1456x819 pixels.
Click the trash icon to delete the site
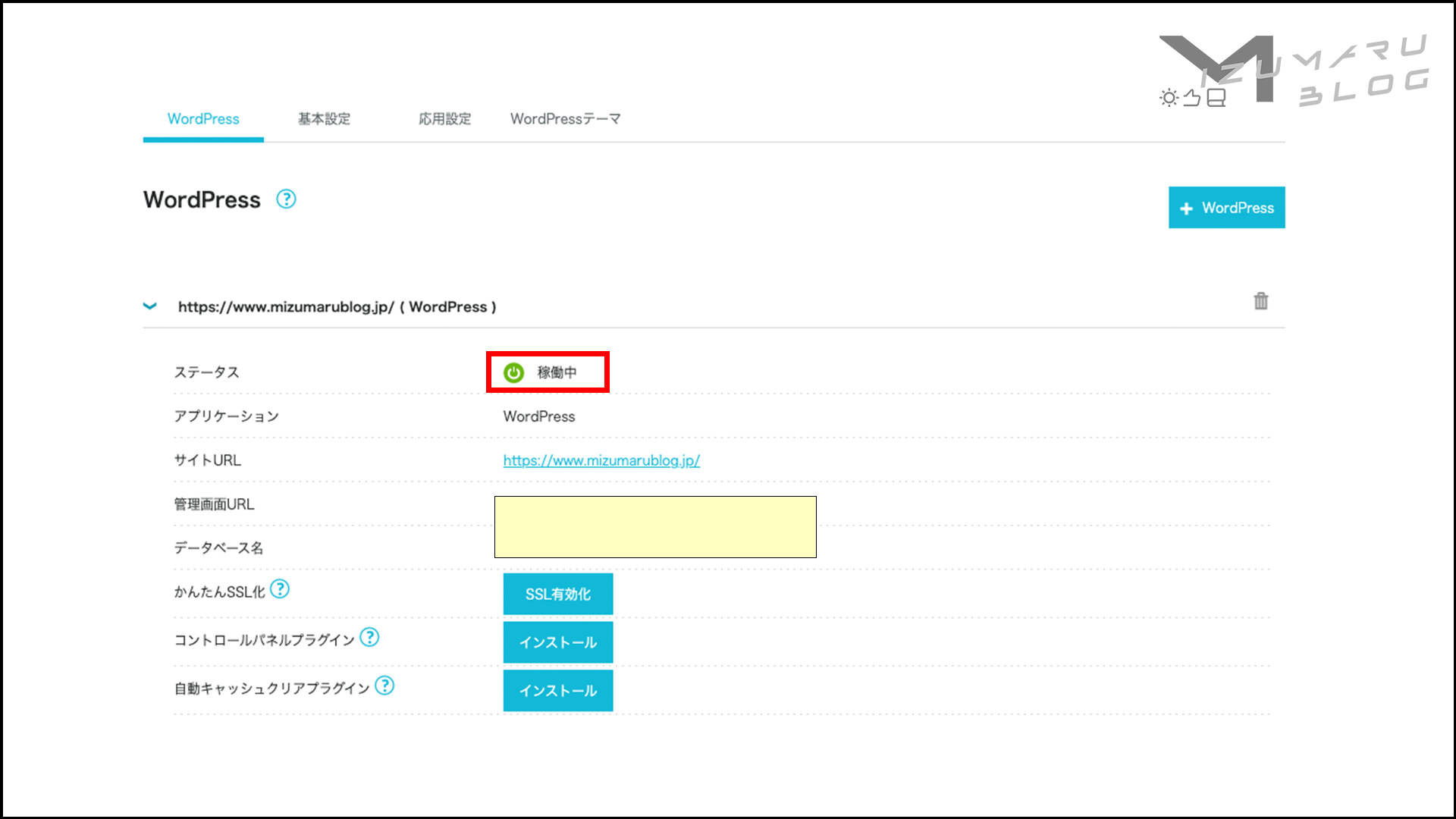click(x=1260, y=301)
